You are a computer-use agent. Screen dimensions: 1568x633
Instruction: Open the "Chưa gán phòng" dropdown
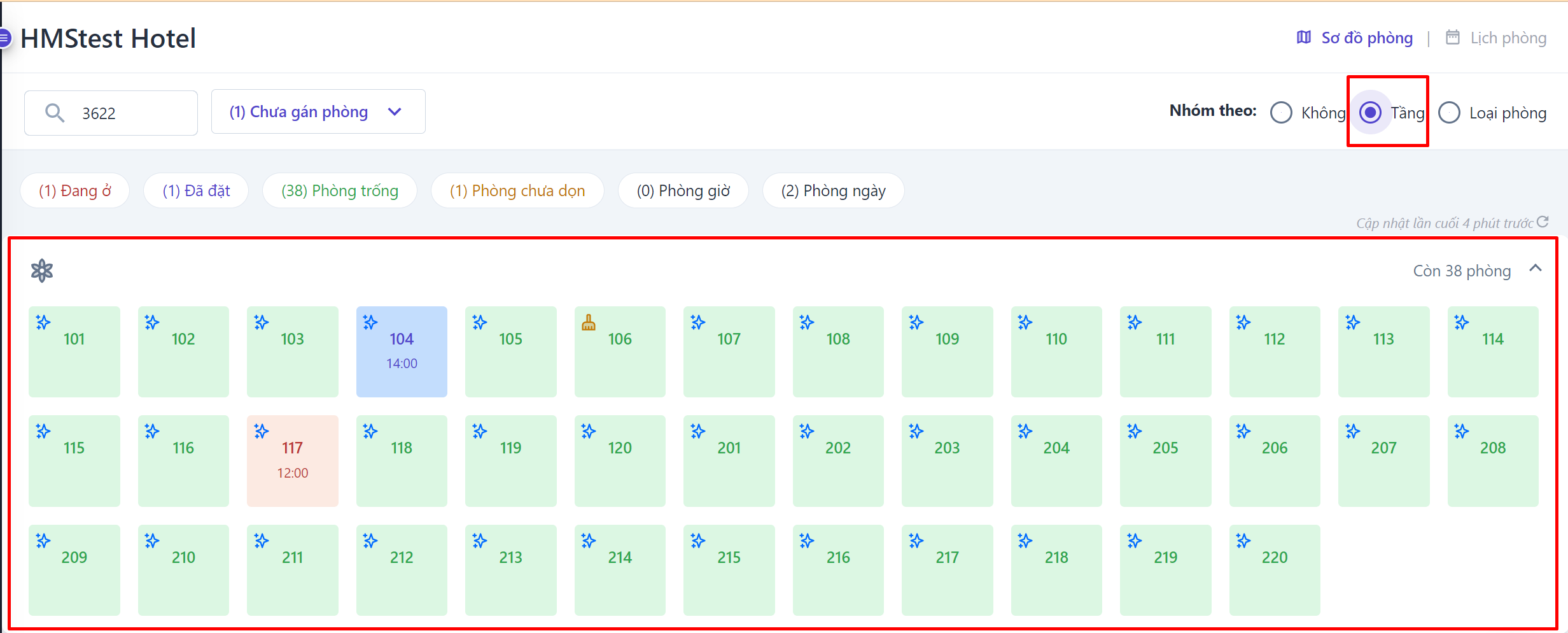tap(318, 112)
